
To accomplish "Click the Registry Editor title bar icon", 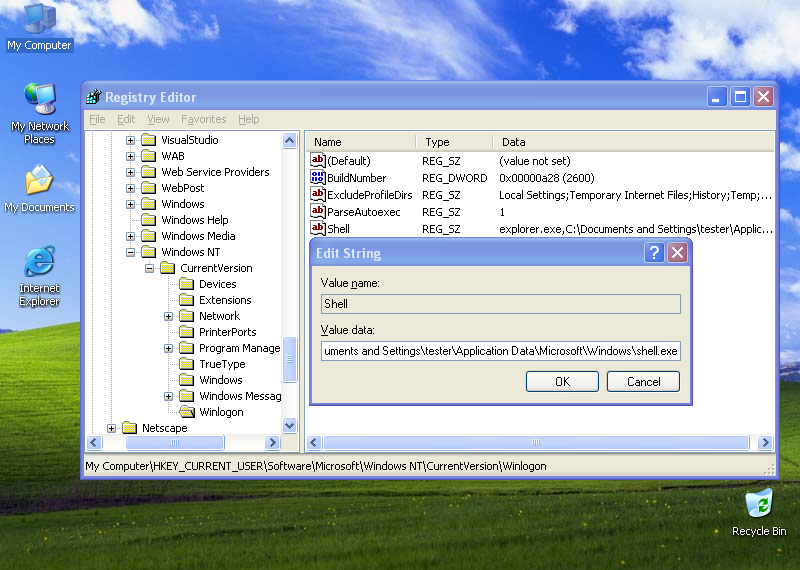I will coord(94,96).
